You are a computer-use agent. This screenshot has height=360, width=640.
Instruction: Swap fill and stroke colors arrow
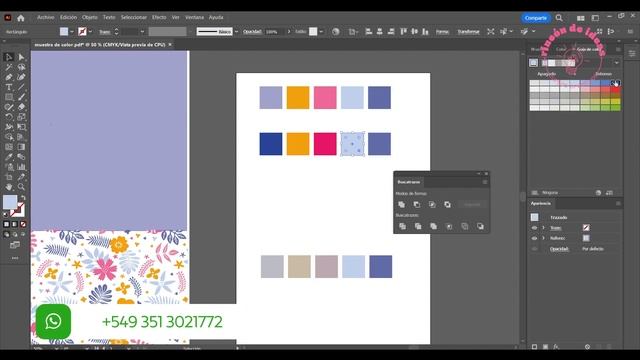(x=23, y=198)
